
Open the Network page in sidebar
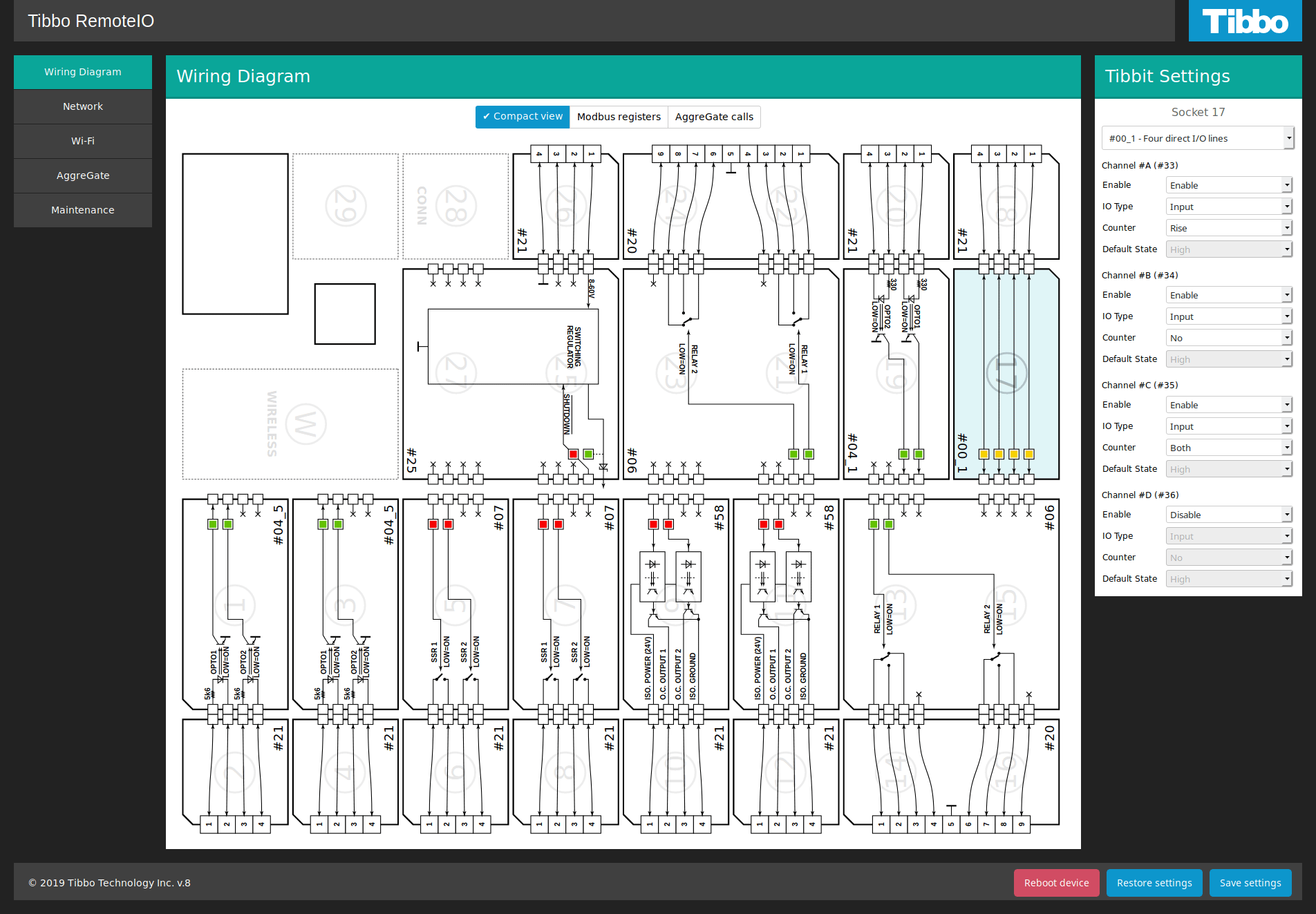click(83, 106)
